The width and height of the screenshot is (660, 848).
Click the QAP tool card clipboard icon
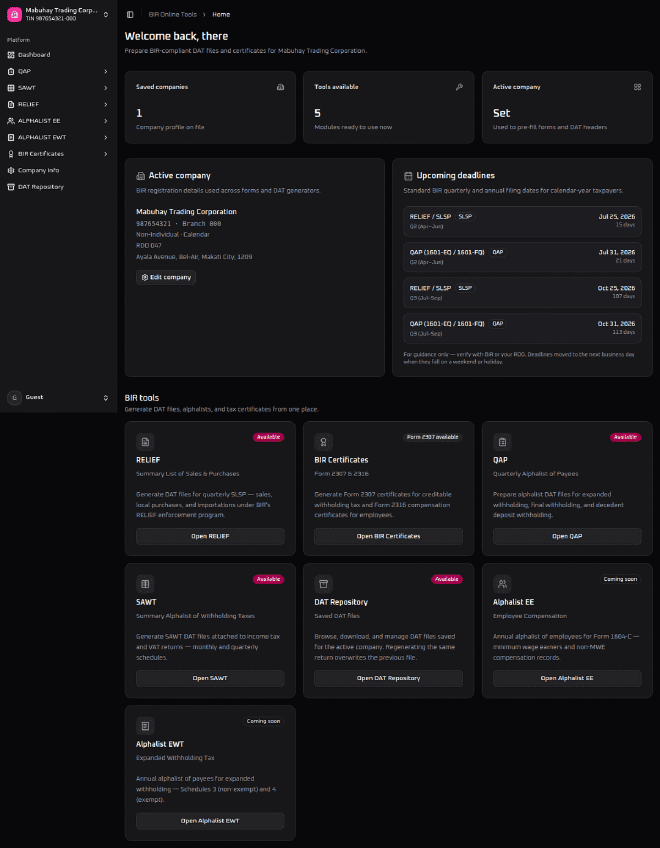tap(502, 442)
